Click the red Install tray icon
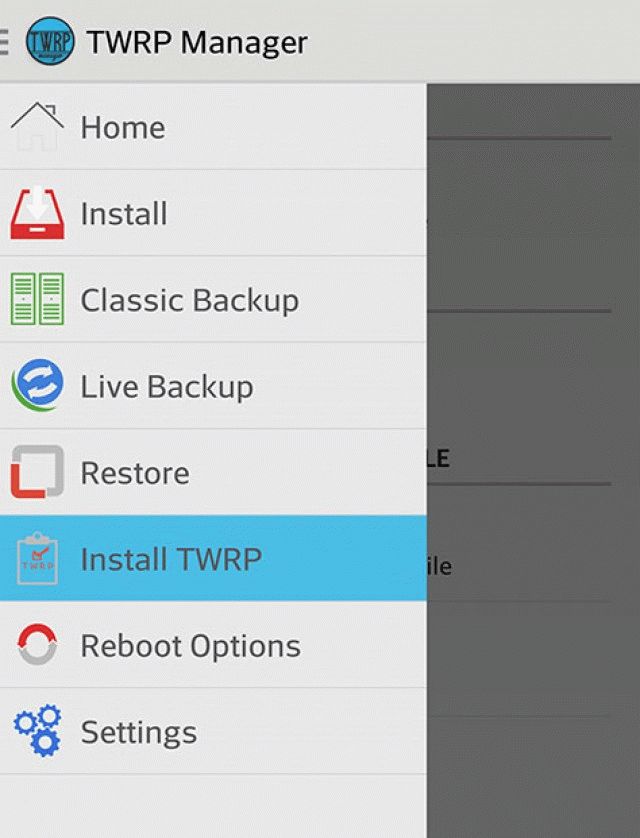This screenshot has height=838, width=640. tap(37, 214)
